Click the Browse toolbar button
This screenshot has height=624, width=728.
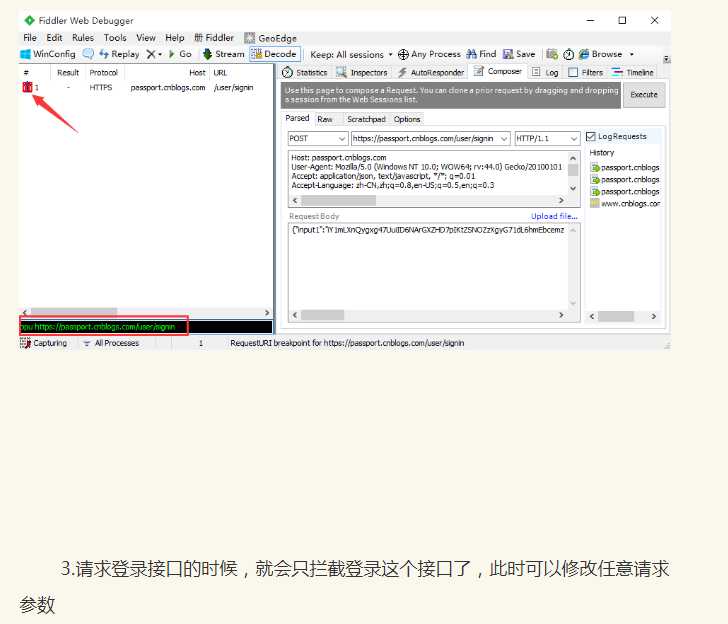coord(600,54)
